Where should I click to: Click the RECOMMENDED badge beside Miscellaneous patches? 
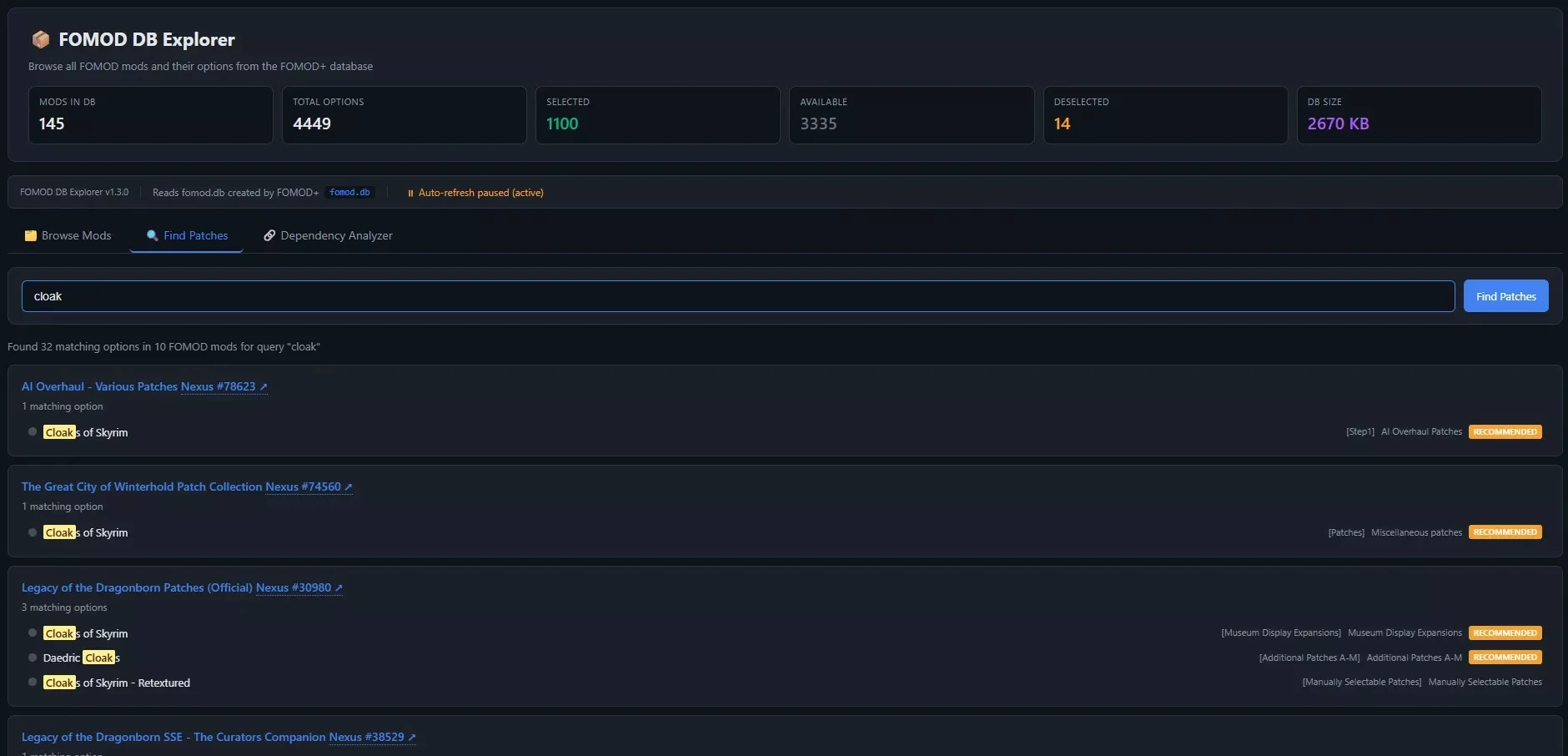click(x=1505, y=532)
